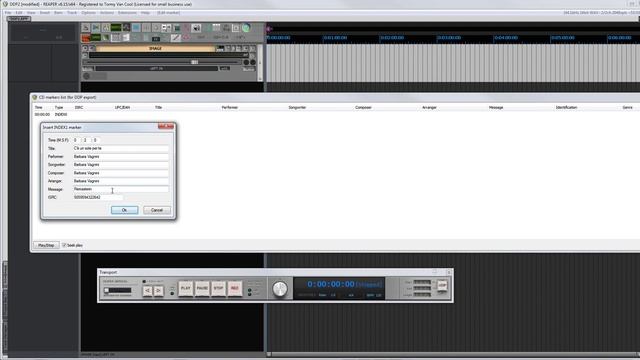Confirm marker with the Ok button
The image size is (640, 360).
124,210
